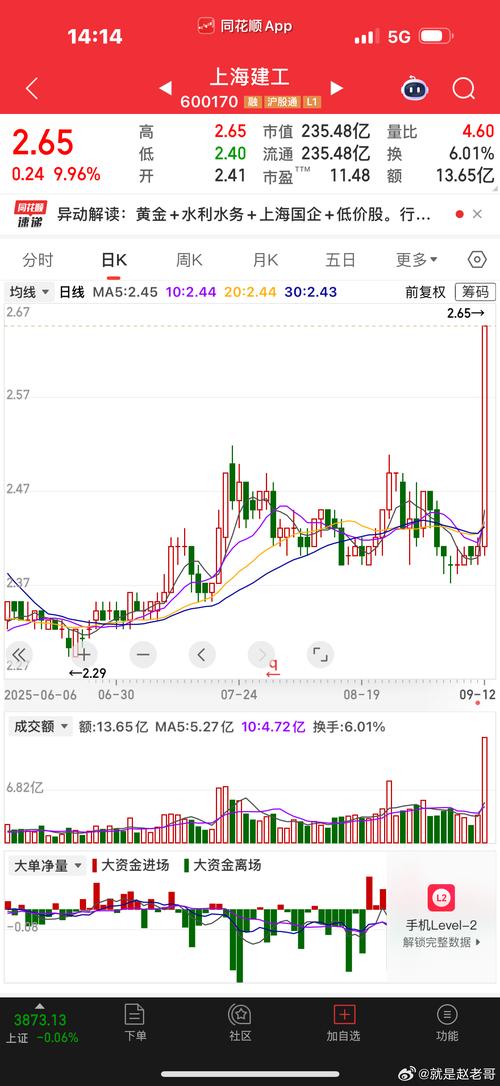Tap 流通 235.48亿 value
Image resolution: width=500 pixels, height=1086 pixels.
point(316,153)
